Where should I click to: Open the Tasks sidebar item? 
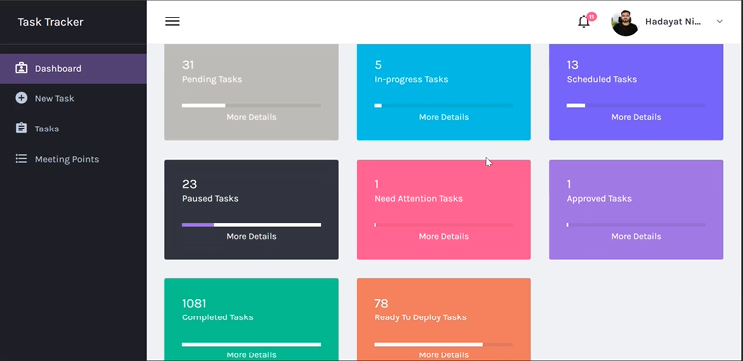pos(73,128)
